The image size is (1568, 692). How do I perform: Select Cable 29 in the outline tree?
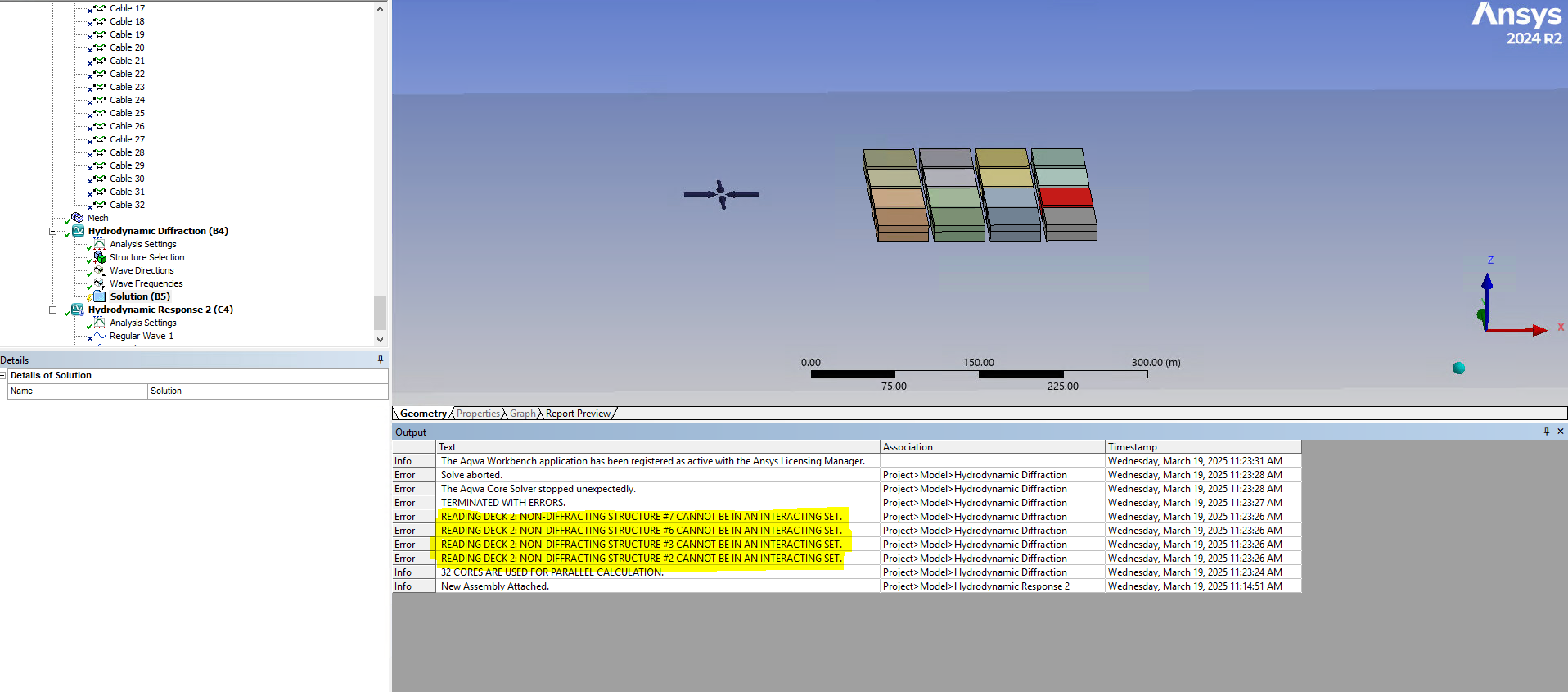(x=127, y=165)
